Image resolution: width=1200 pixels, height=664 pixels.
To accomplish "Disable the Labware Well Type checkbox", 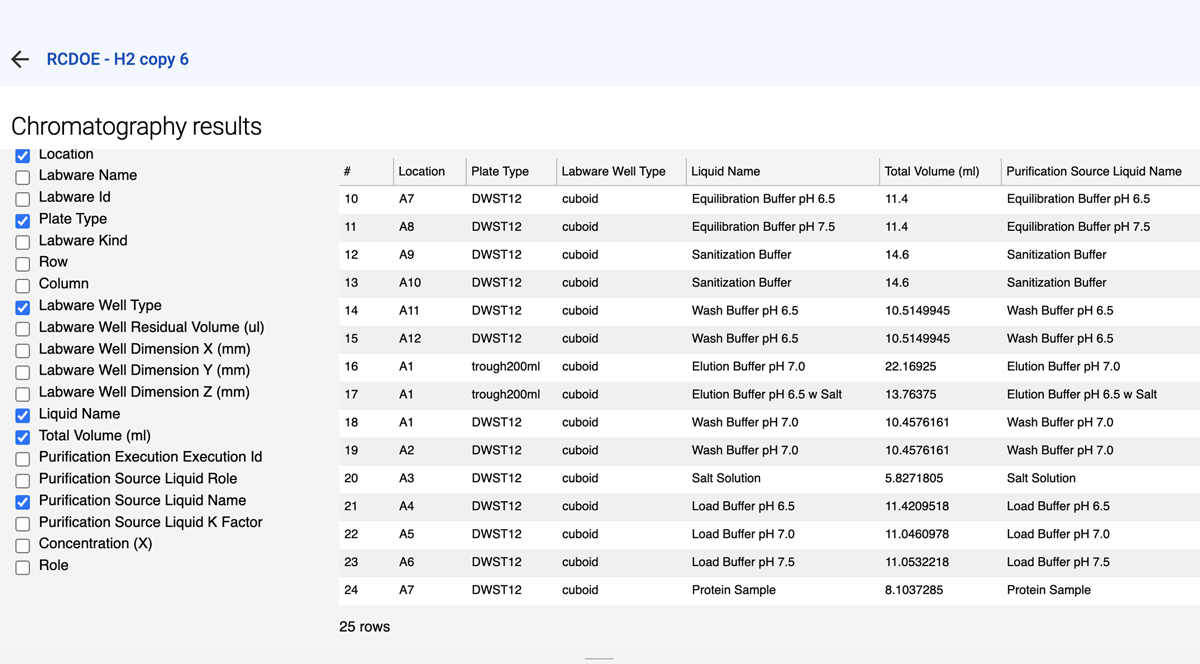I will [x=23, y=307].
